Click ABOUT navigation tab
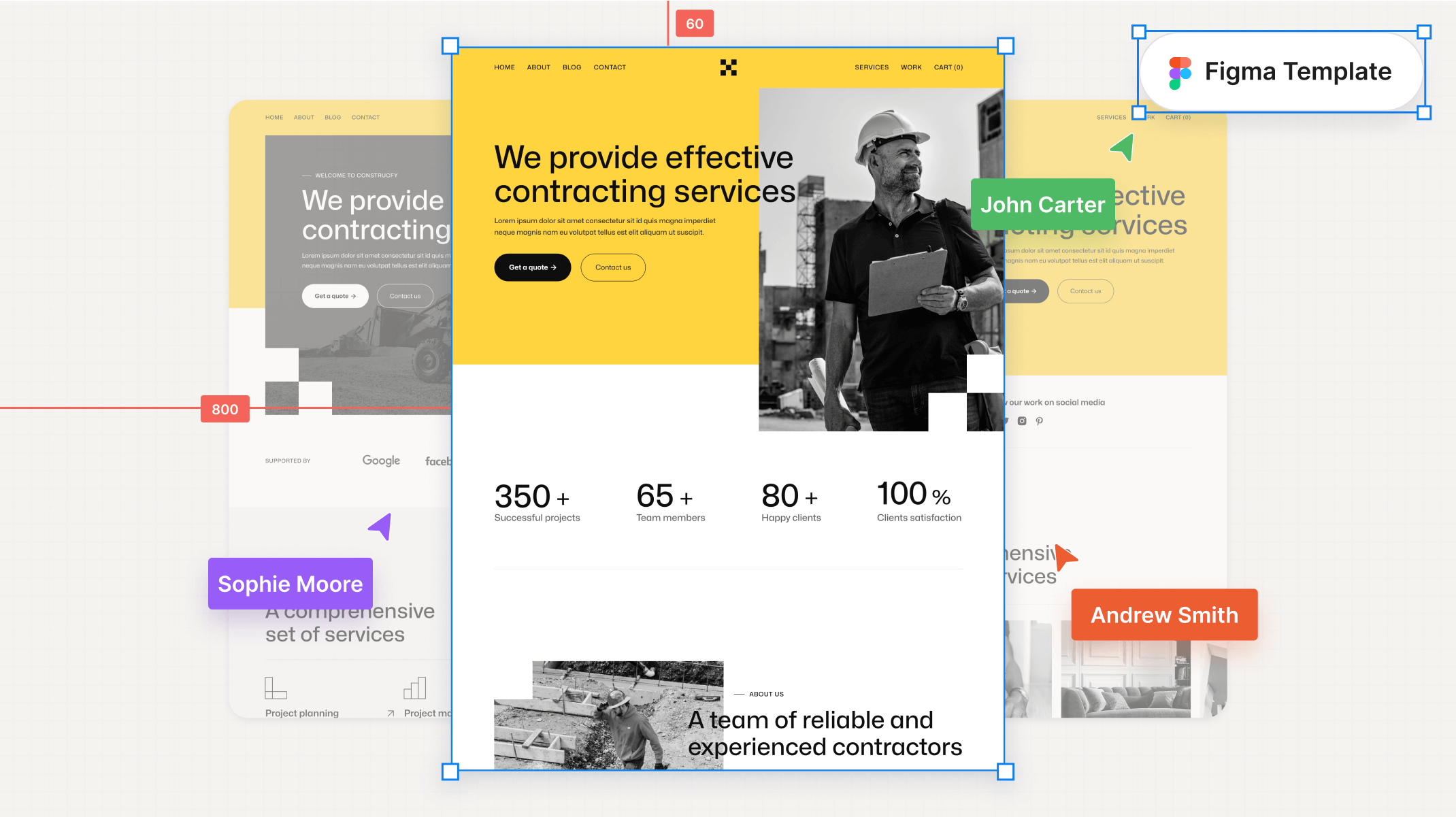1456x817 pixels. point(538,67)
